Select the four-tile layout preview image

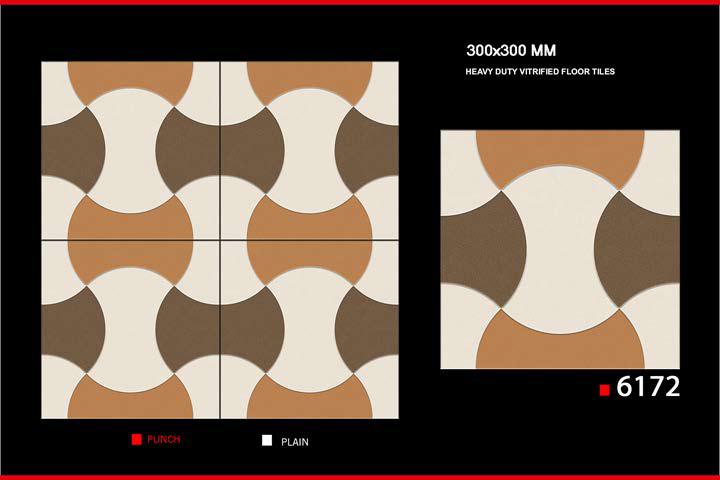pos(220,240)
